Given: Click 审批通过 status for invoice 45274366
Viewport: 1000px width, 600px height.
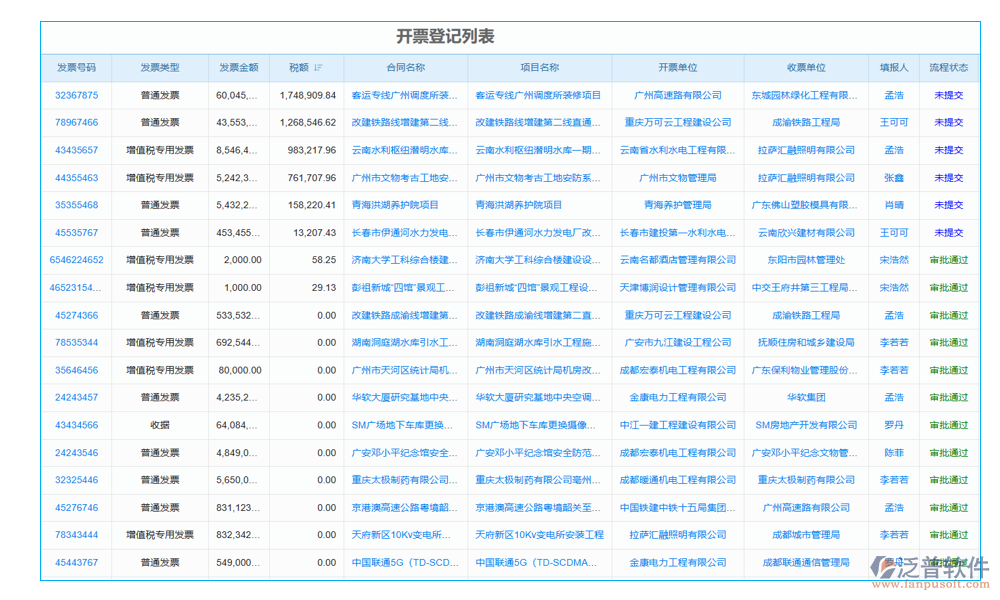Looking at the screenshot, I should pos(948,315).
